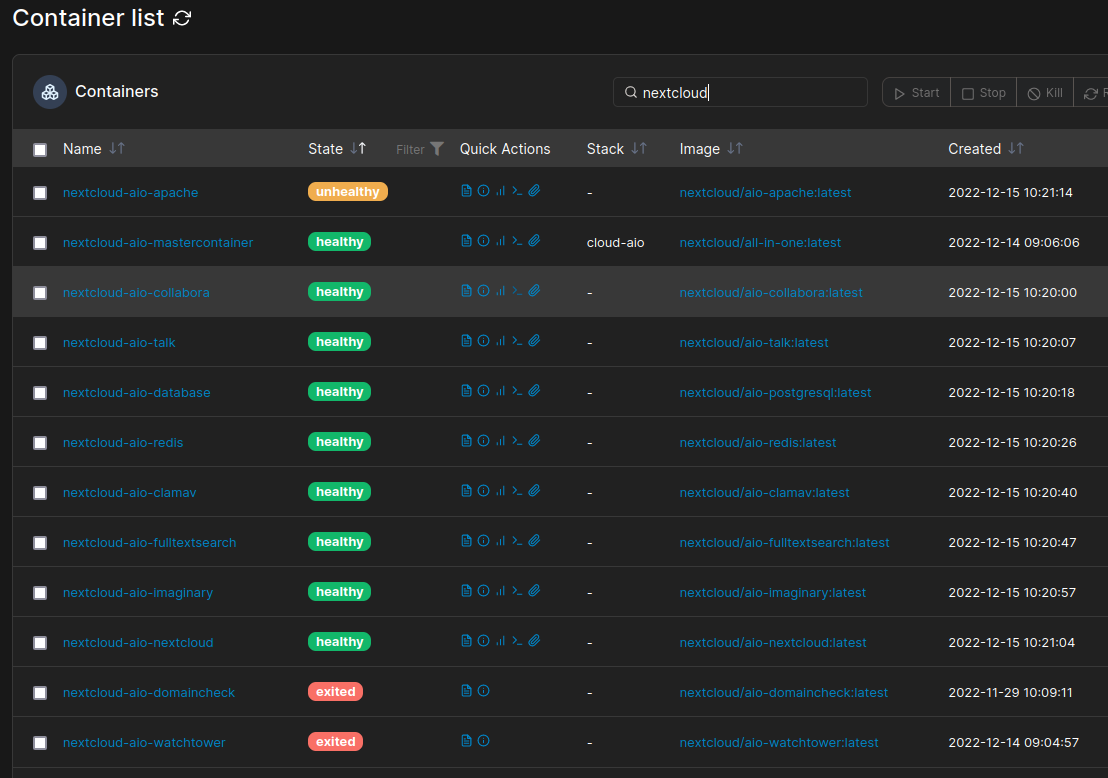Image resolution: width=1108 pixels, height=778 pixels.
Task: Sort the table by Name column
Action: coord(116,148)
